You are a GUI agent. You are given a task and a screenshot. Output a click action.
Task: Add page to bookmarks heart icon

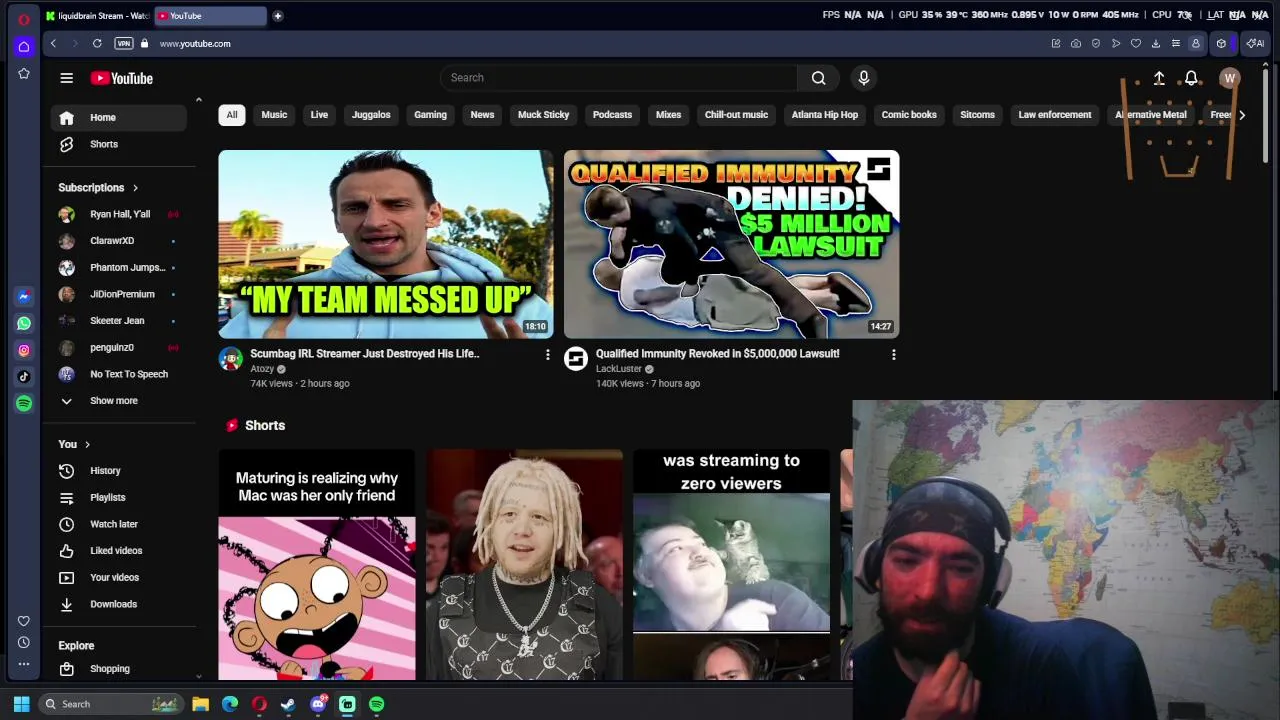pyautogui.click(x=1136, y=43)
